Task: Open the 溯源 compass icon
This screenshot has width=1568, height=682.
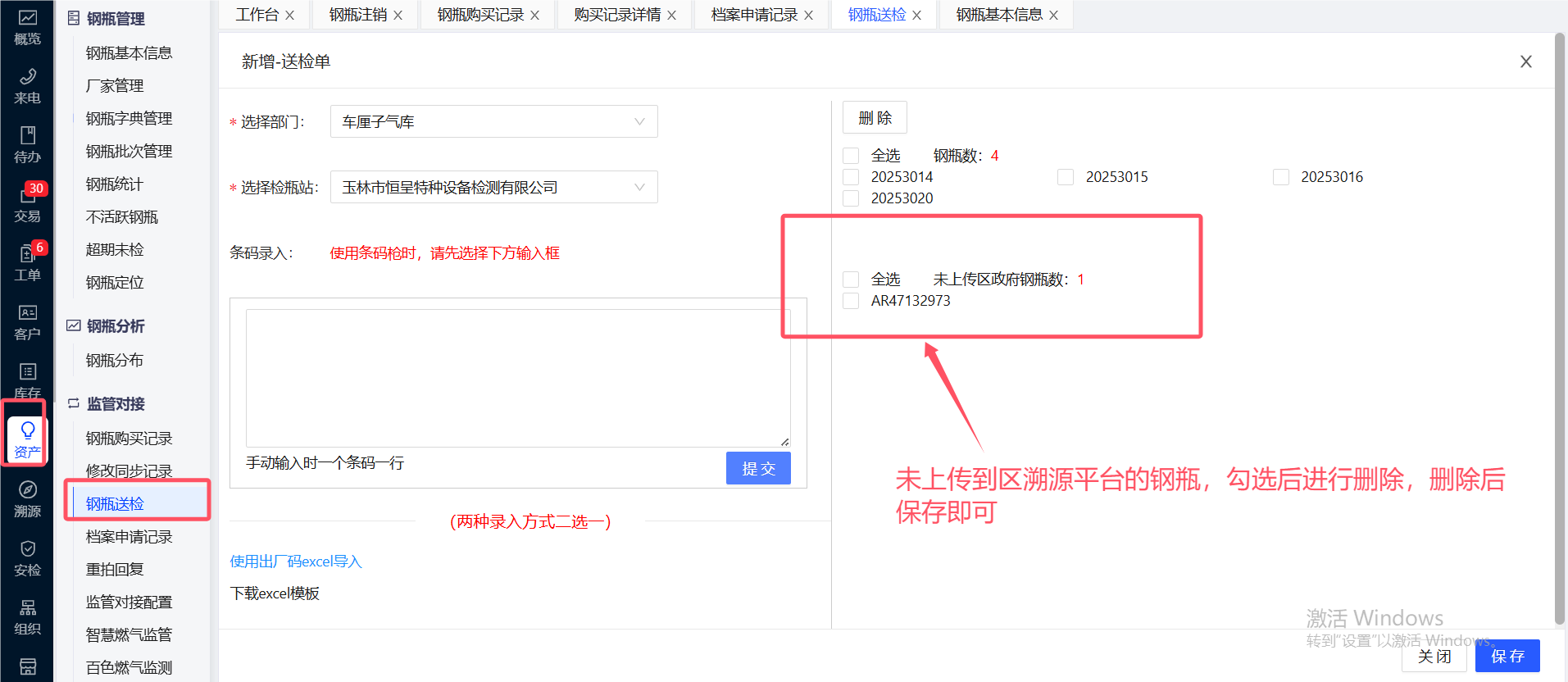Action: [27, 499]
